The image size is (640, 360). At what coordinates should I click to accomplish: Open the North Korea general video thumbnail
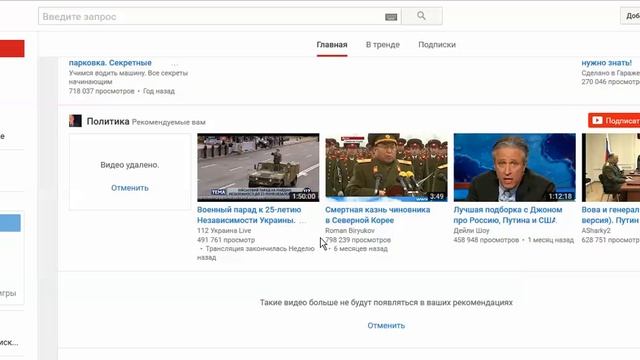click(x=386, y=167)
